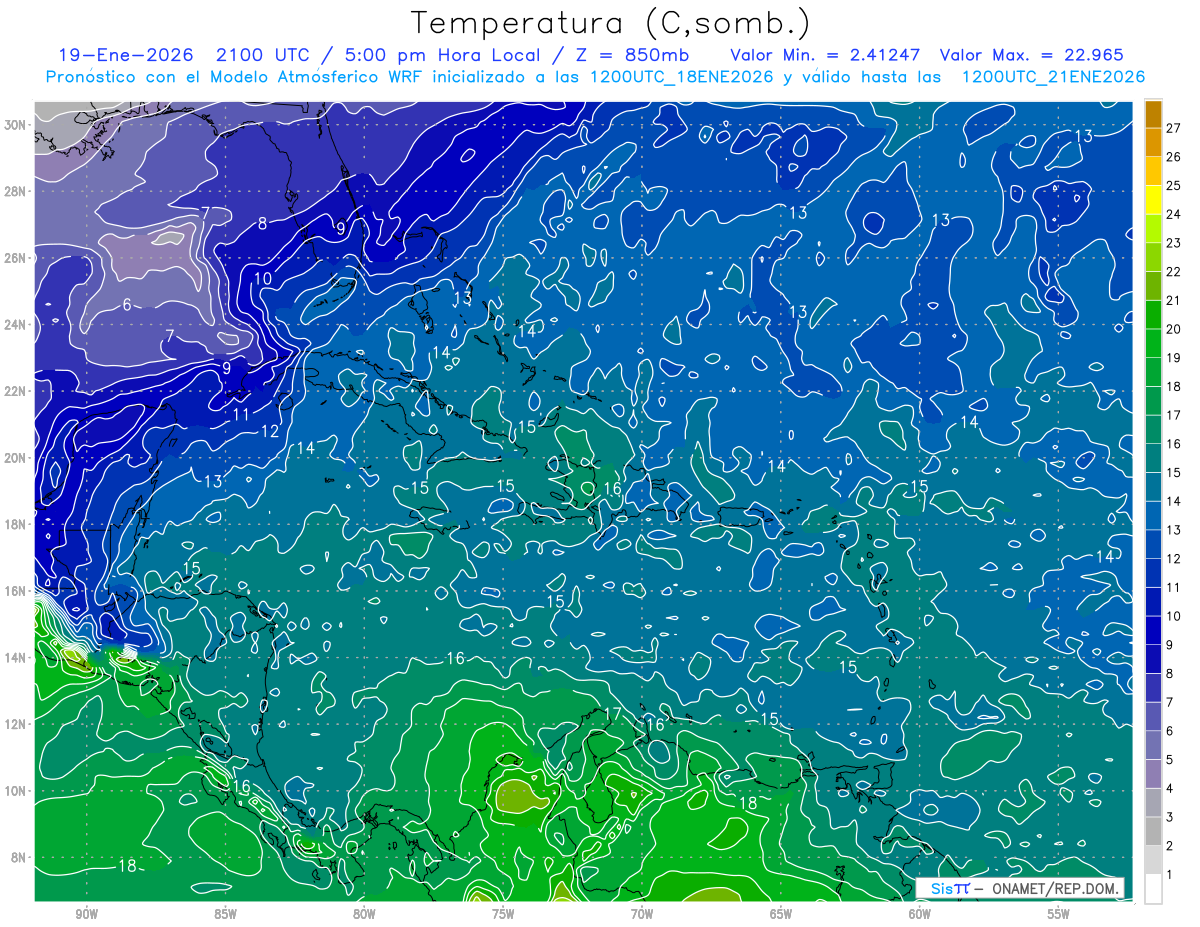The image size is (1200, 927).
Task: Click the 20N latitude axis label
Action: point(15,458)
